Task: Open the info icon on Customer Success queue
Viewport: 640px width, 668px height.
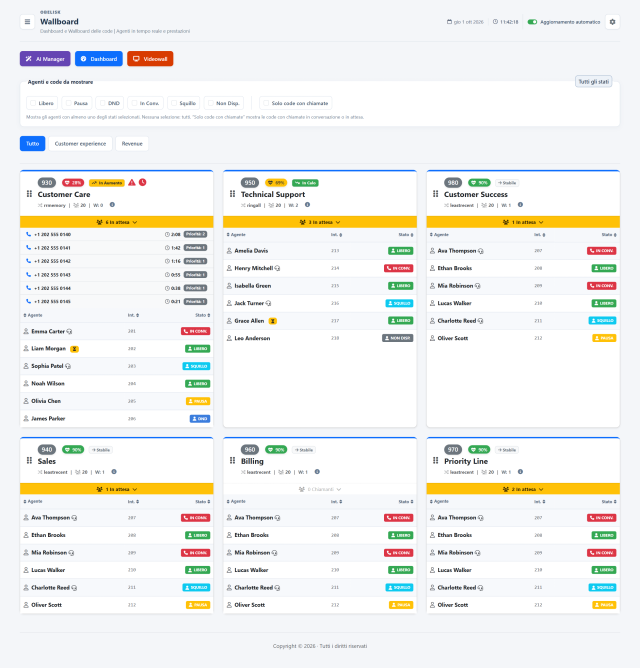Action: click(x=520, y=204)
